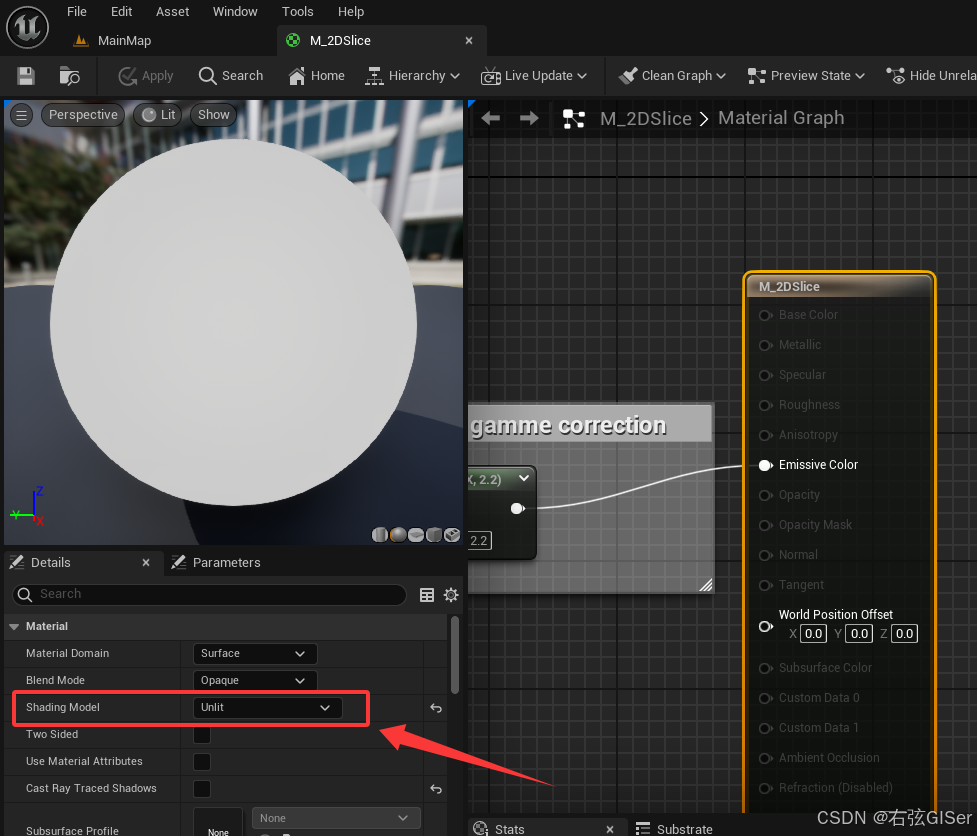Click the Emissive Color input pin
The width and height of the screenshot is (977, 836).
[766, 465]
